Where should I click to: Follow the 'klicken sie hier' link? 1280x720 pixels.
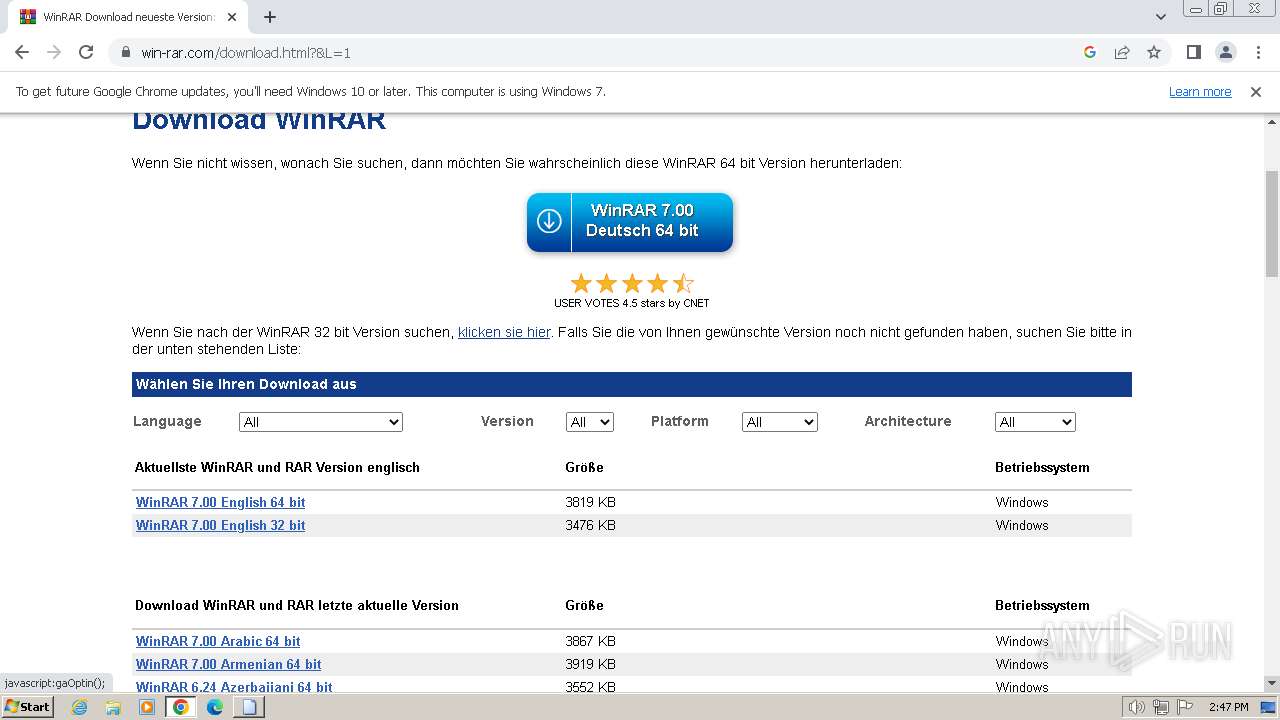pos(504,332)
